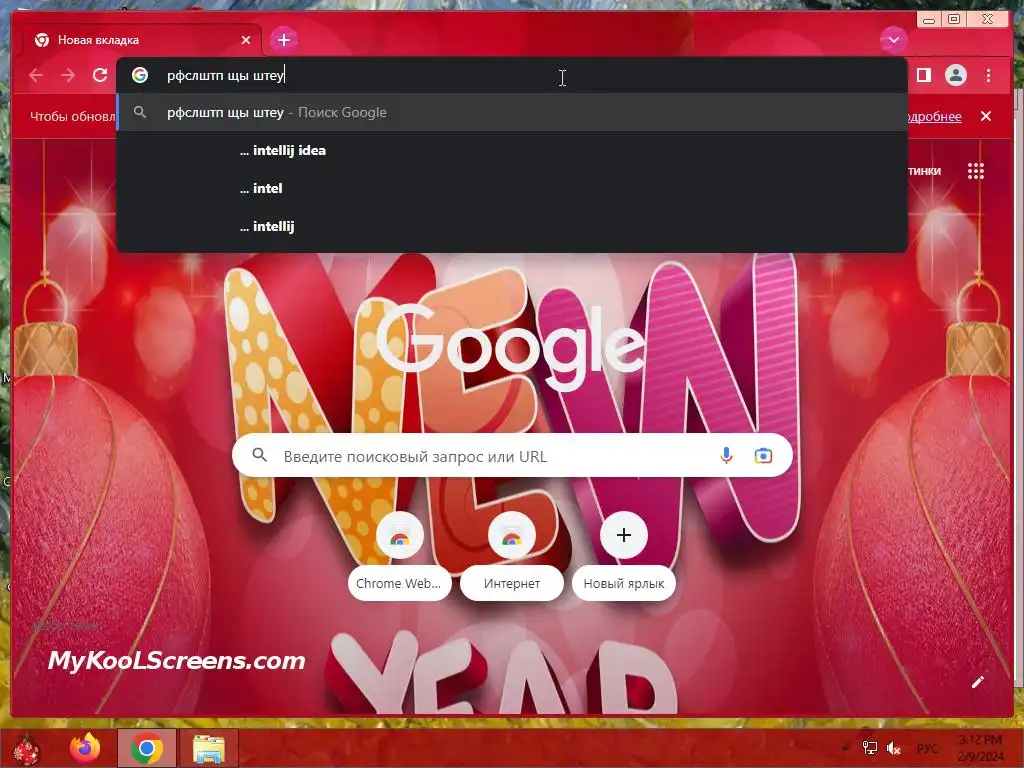Open a new tab with plus button
1024x768 pixels.
pyautogui.click(x=283, y=40)
